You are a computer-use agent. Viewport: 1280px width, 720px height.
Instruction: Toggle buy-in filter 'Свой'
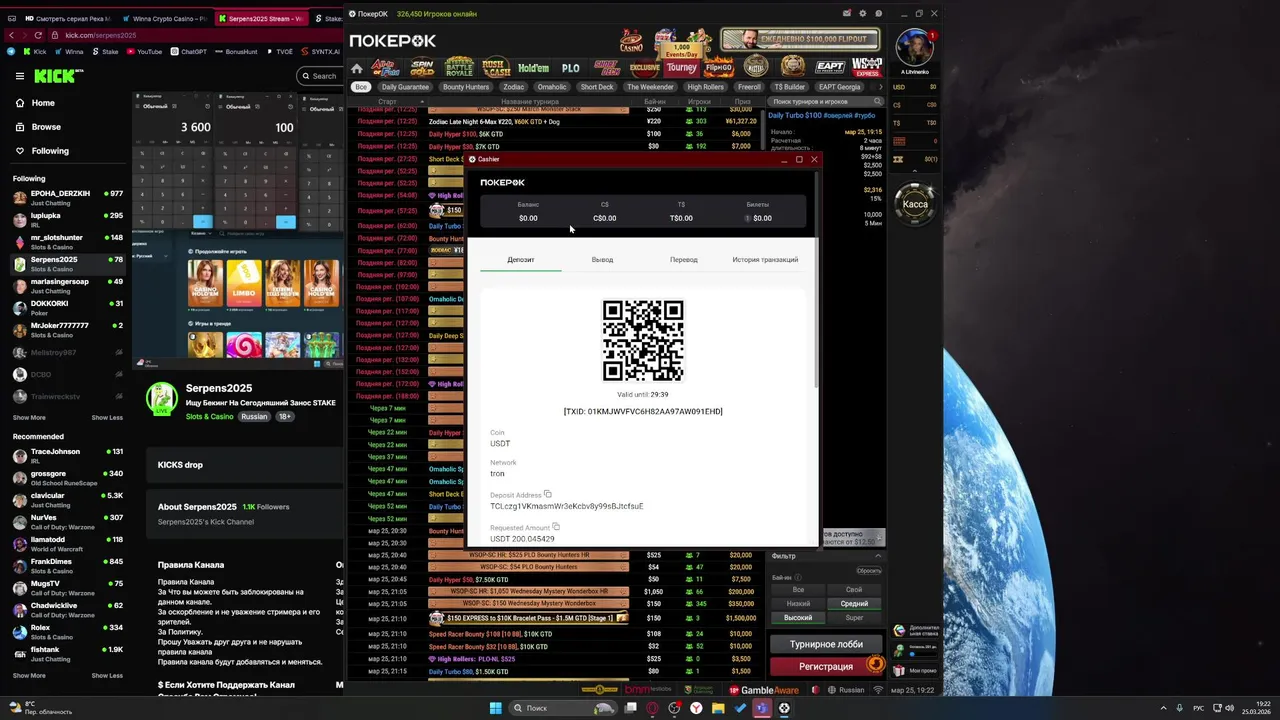(x=854, y=590)
